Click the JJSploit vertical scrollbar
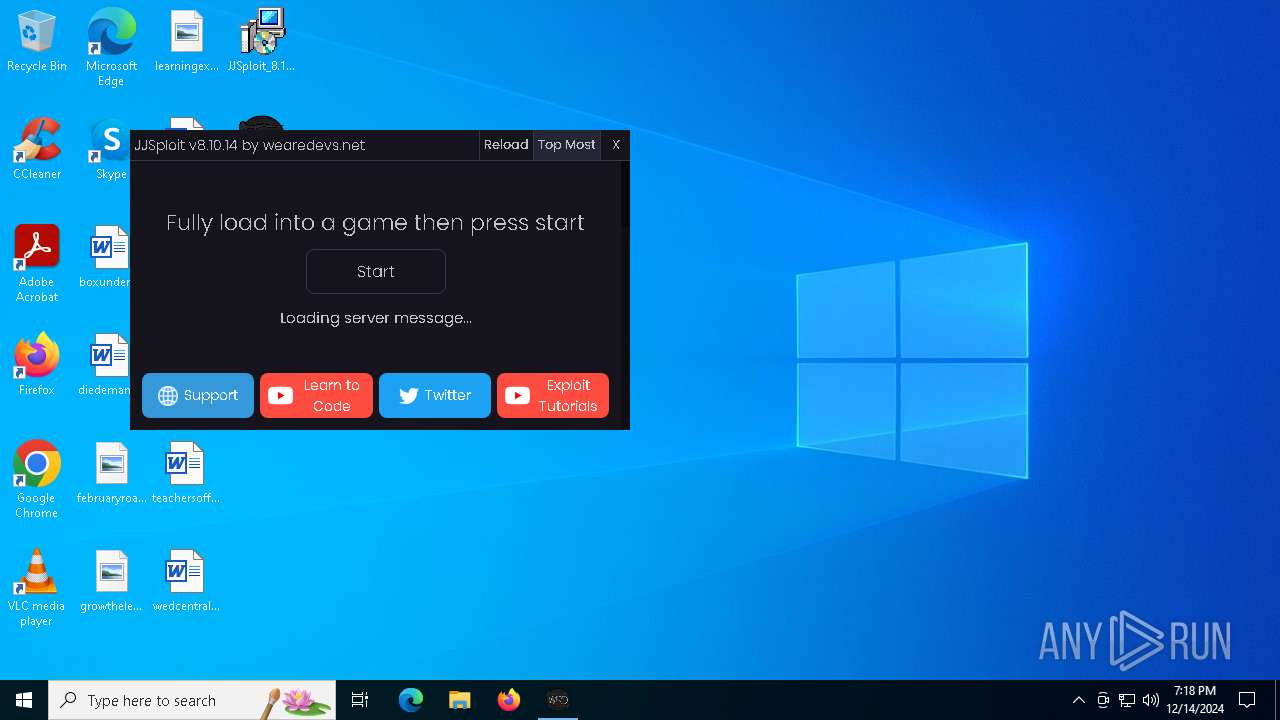This screenshot has width=1280, height=720. pos(625,195)
